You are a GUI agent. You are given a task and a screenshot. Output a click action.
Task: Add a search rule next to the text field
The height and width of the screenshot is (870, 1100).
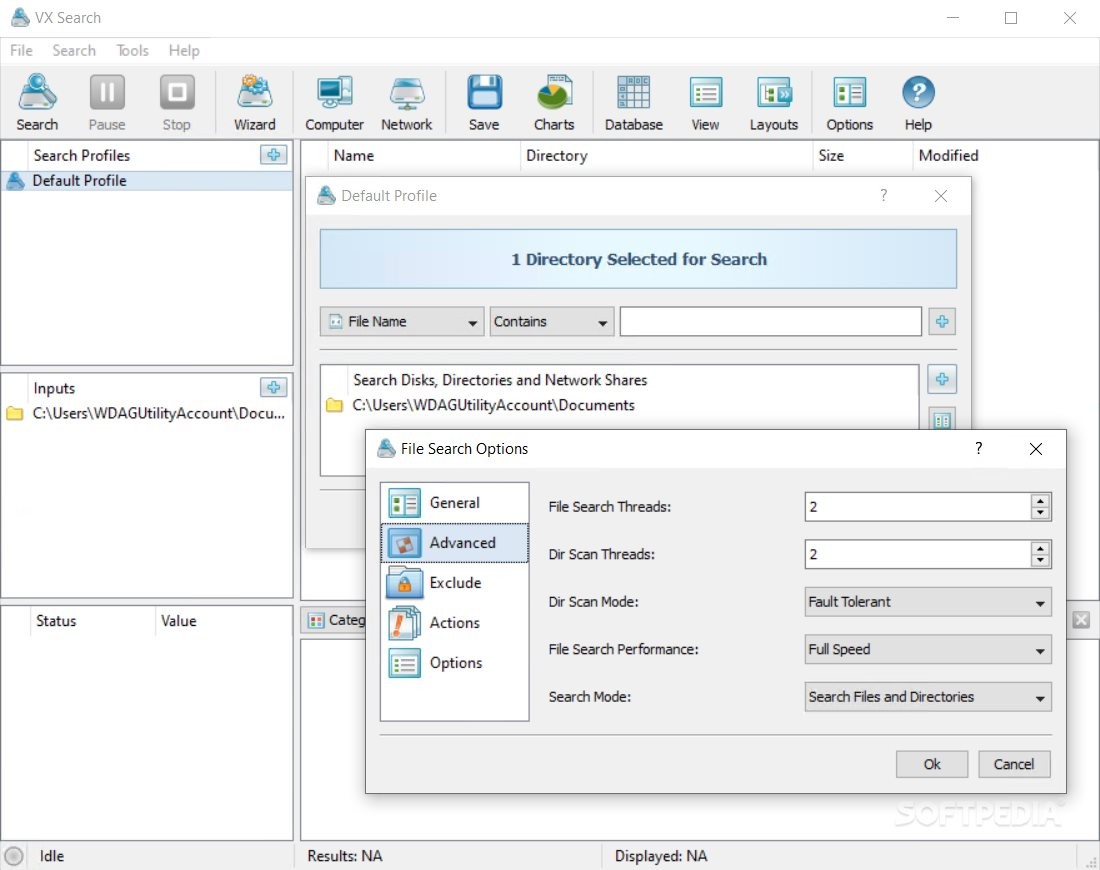coord(941,321)
